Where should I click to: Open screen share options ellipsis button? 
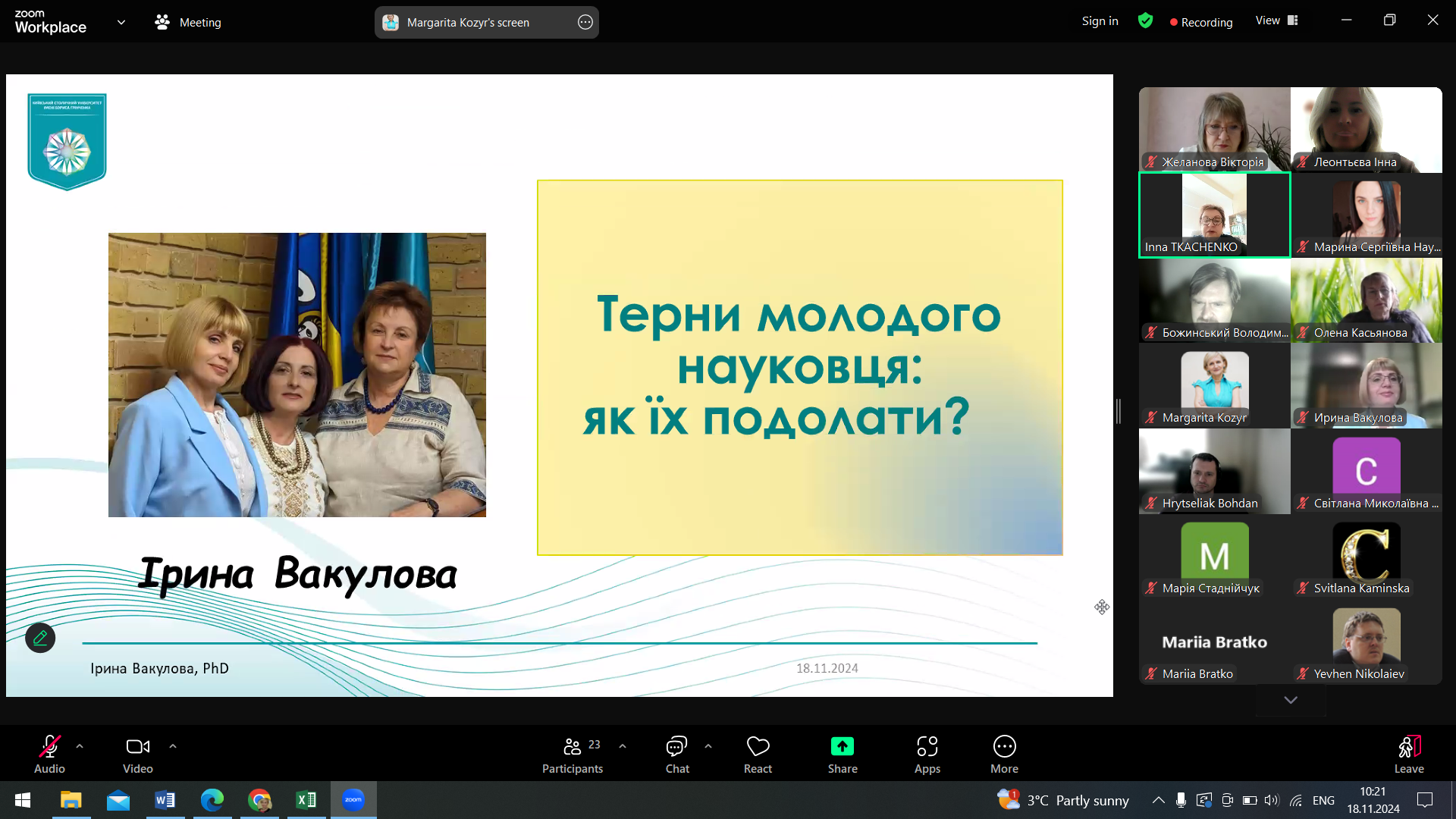coord(585,22)
